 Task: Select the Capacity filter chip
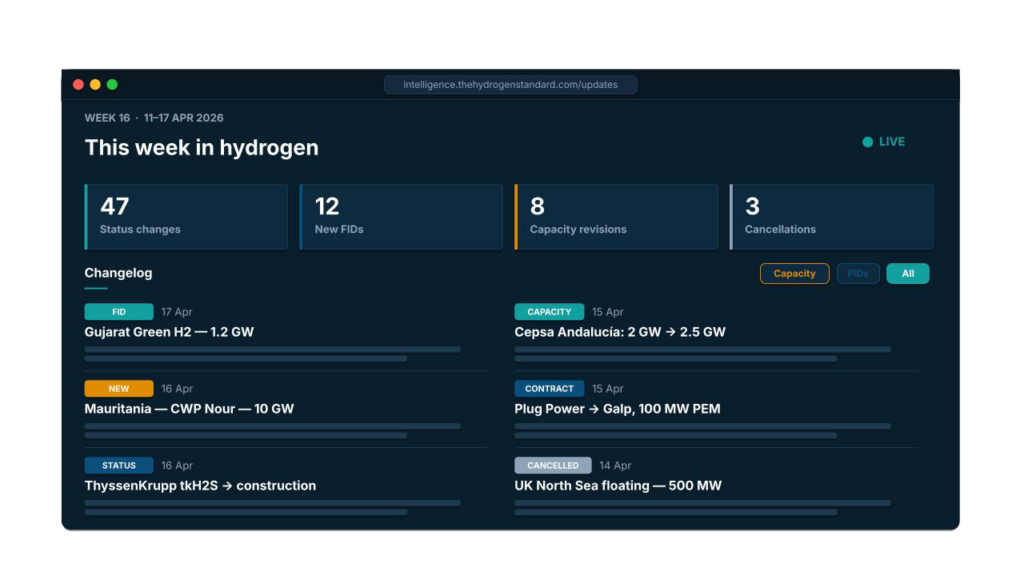point(794,274)
